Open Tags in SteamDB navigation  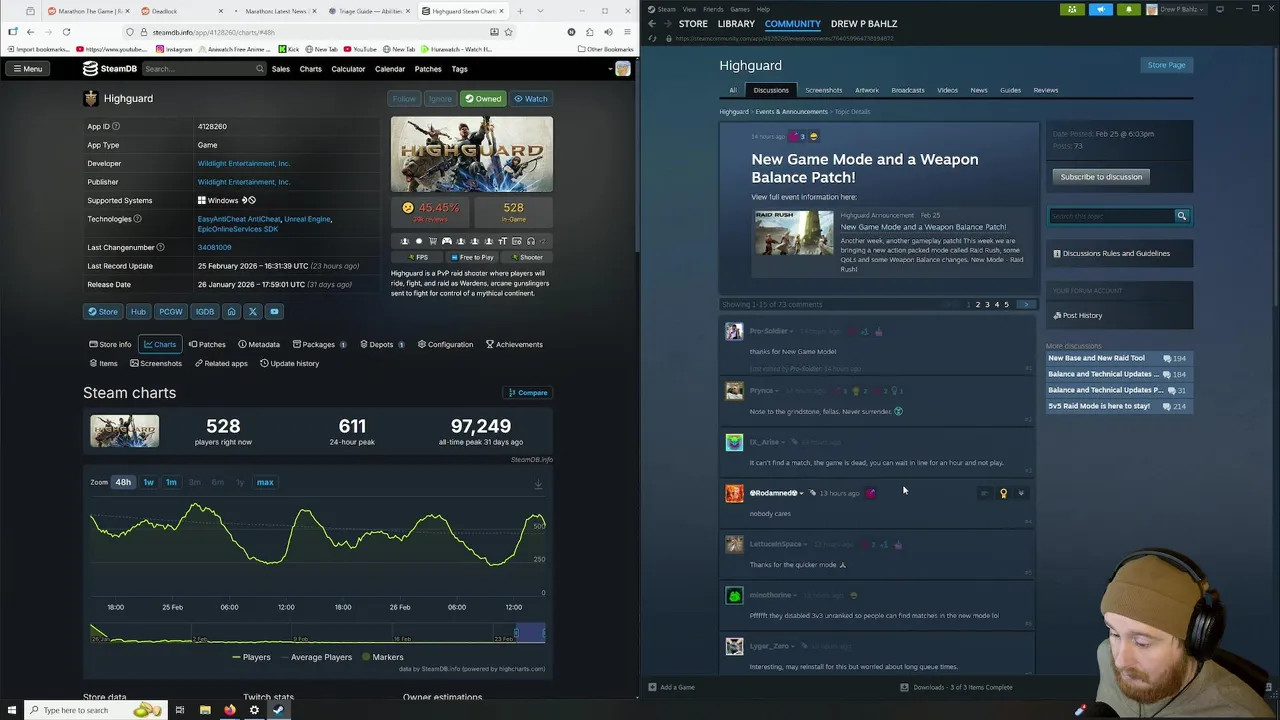tap(459, 69)
